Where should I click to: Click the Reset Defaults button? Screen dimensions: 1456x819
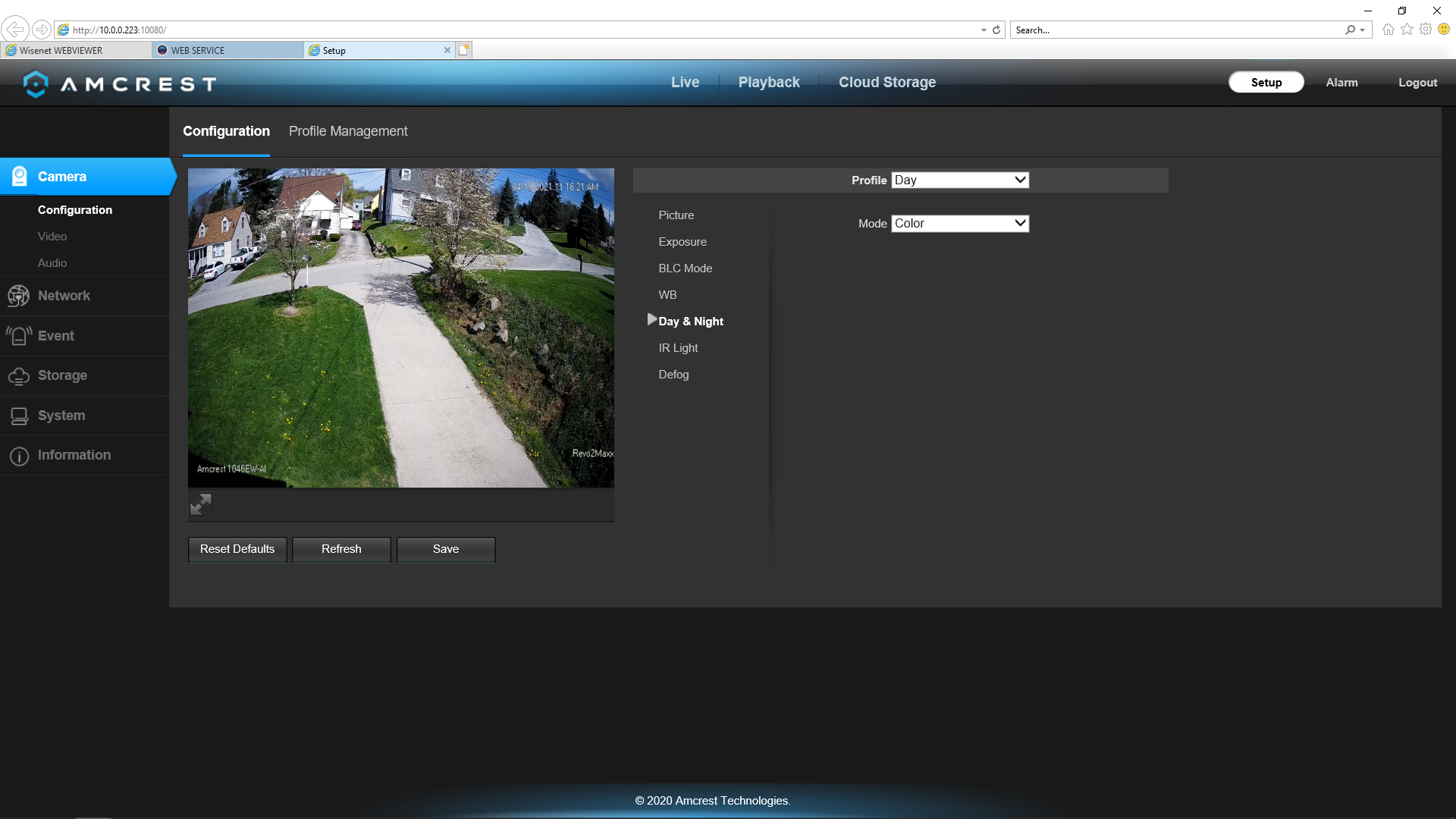tap(237, 549)
